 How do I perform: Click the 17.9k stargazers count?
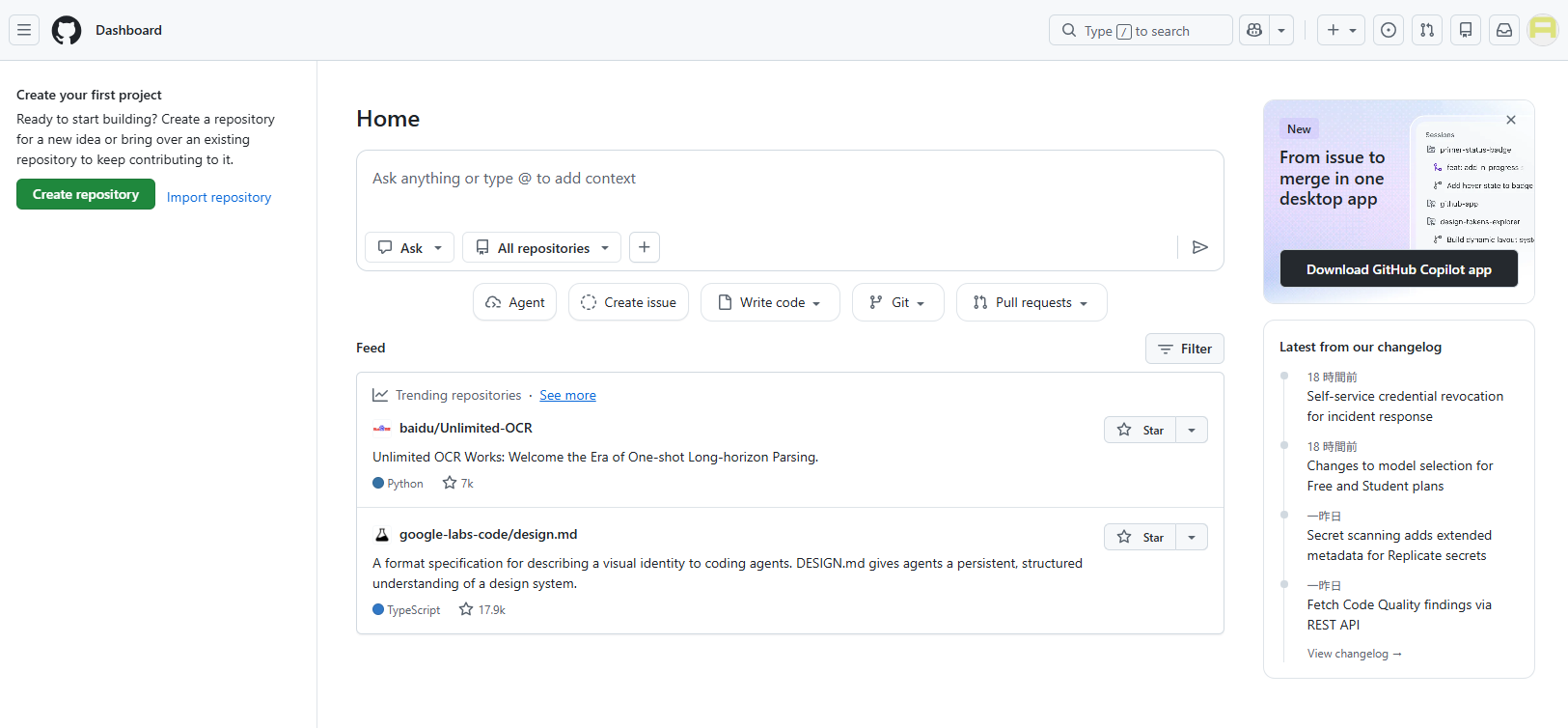pos(482,609)
